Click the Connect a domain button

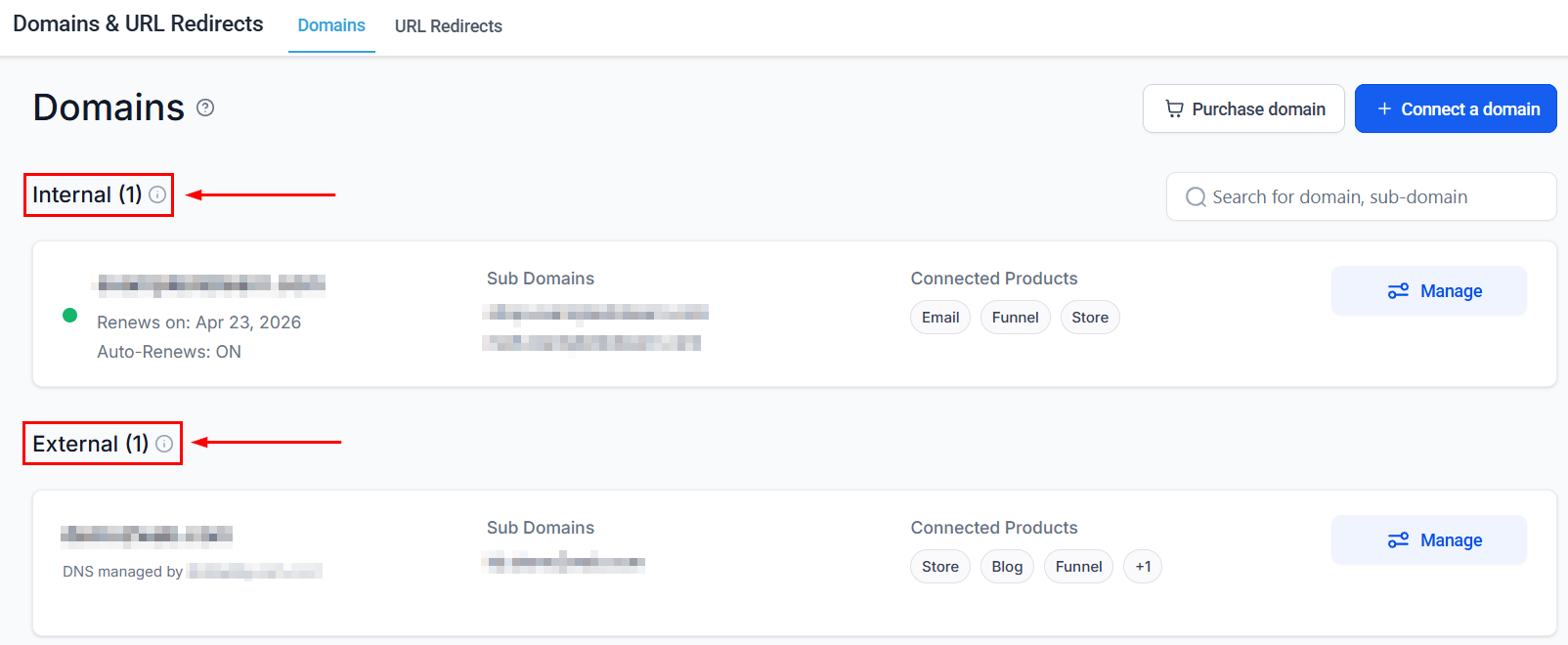click(1456, 108)
